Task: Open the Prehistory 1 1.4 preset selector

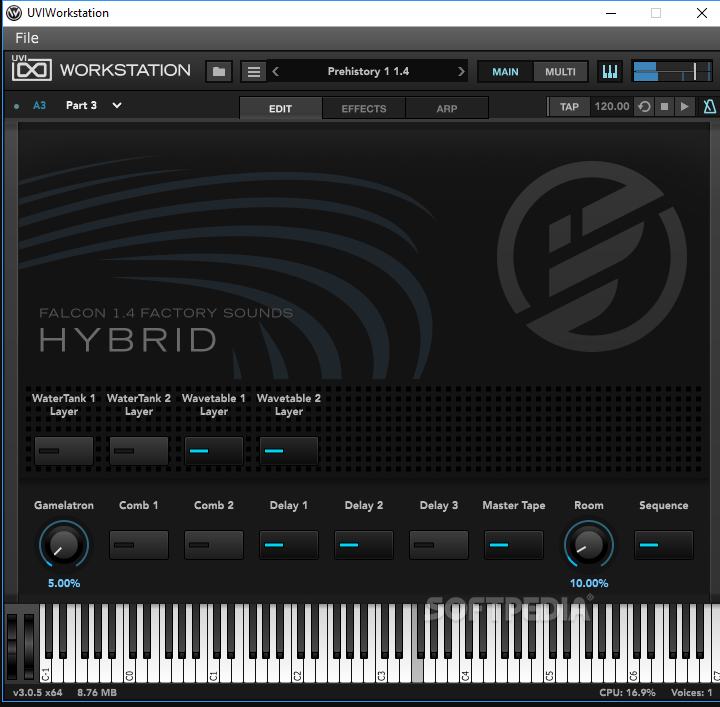Action: [368, 72]
